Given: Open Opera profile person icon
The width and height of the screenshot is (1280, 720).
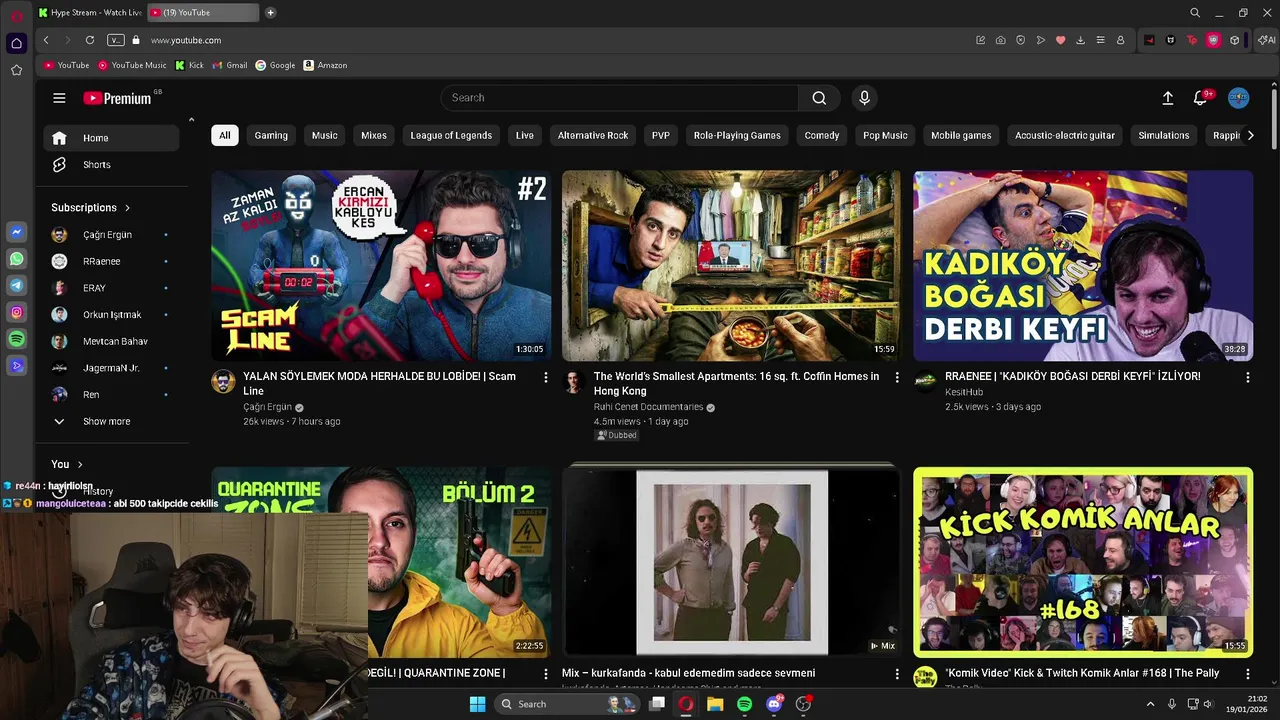Looking at the screenshot, I should point(1120,40).
